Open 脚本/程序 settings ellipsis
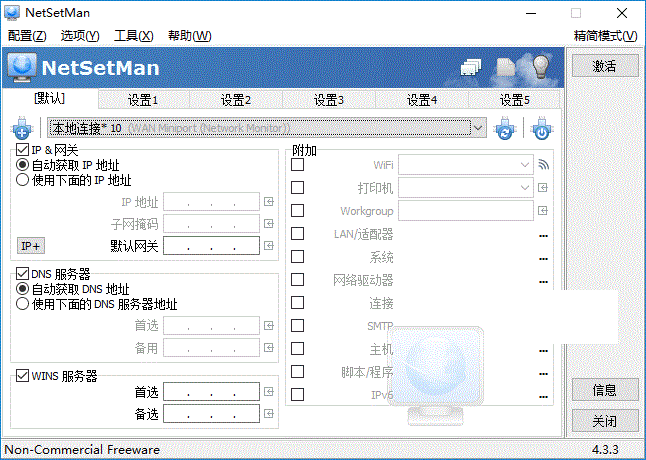 (x=543, y=374)
